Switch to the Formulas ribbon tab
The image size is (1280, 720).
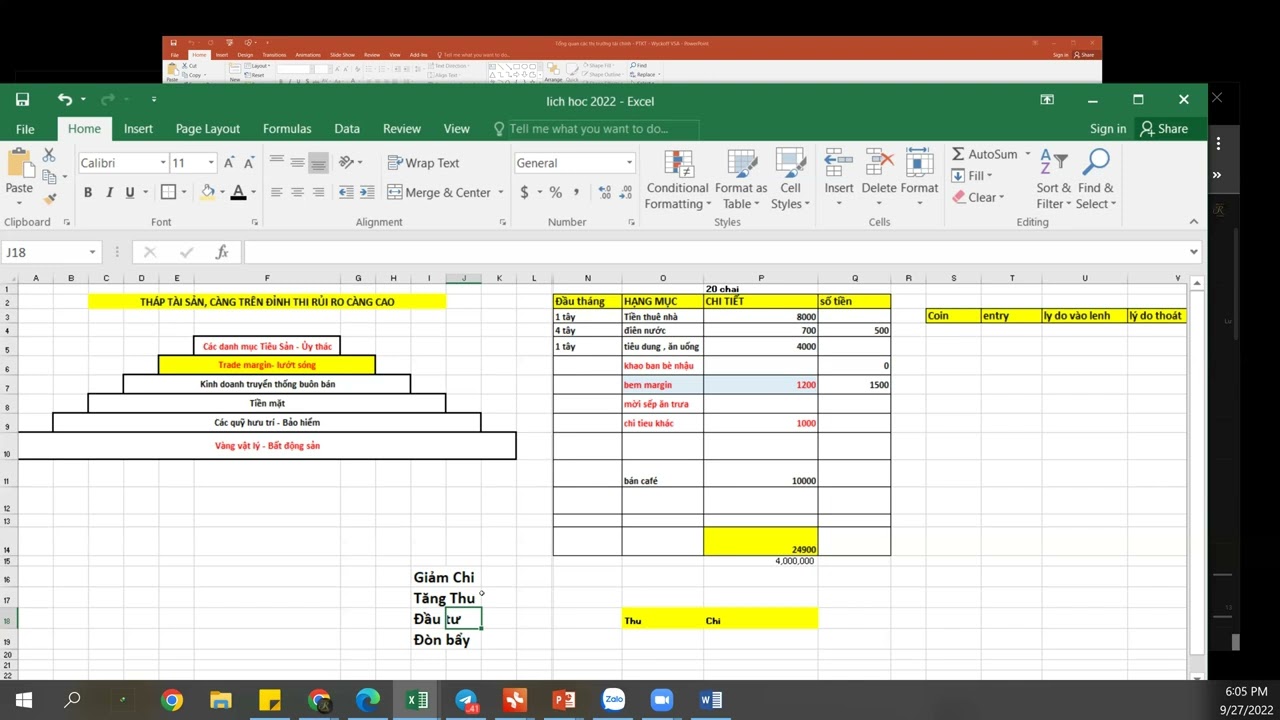(287, 129)
